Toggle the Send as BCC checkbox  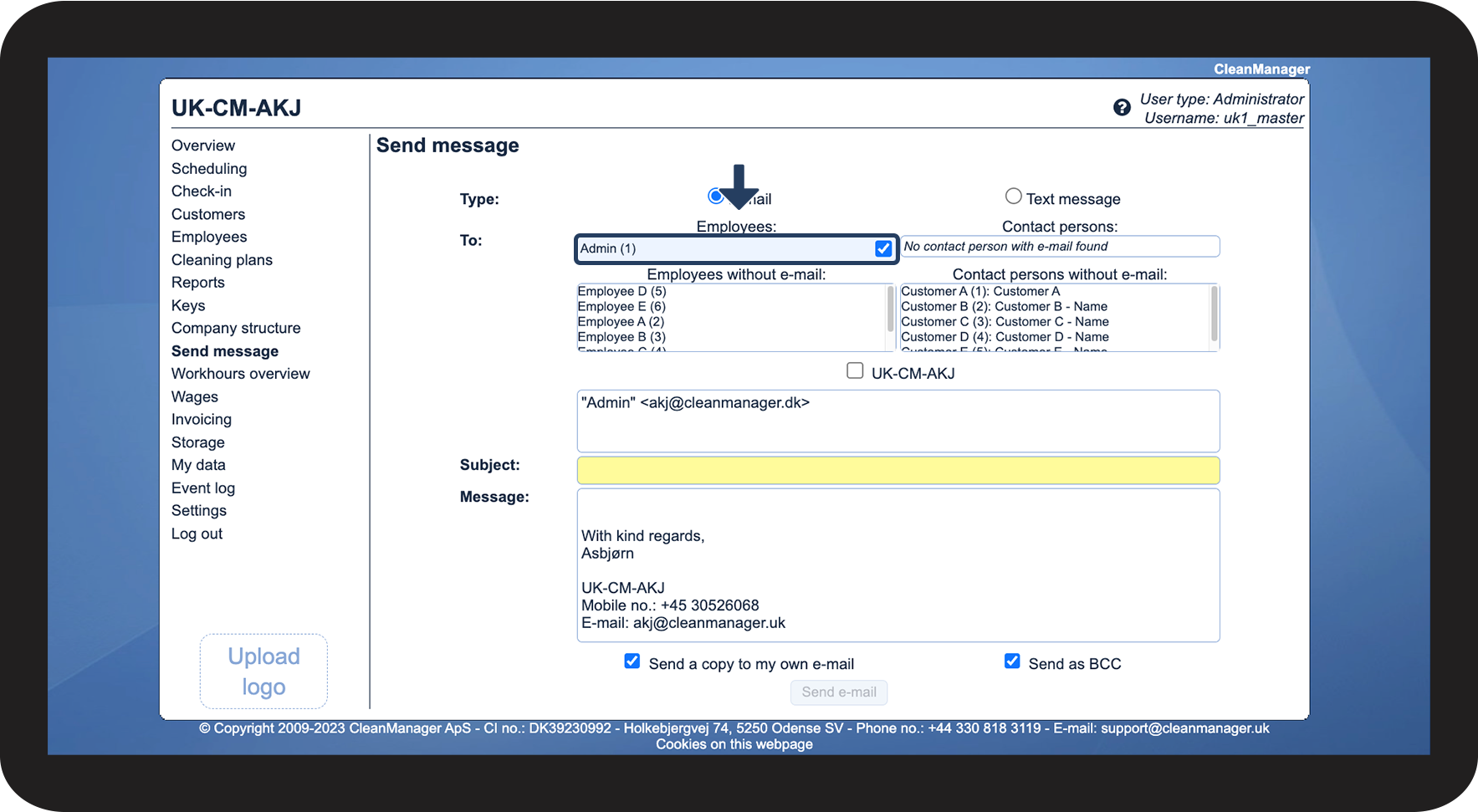pos(1012,661)
